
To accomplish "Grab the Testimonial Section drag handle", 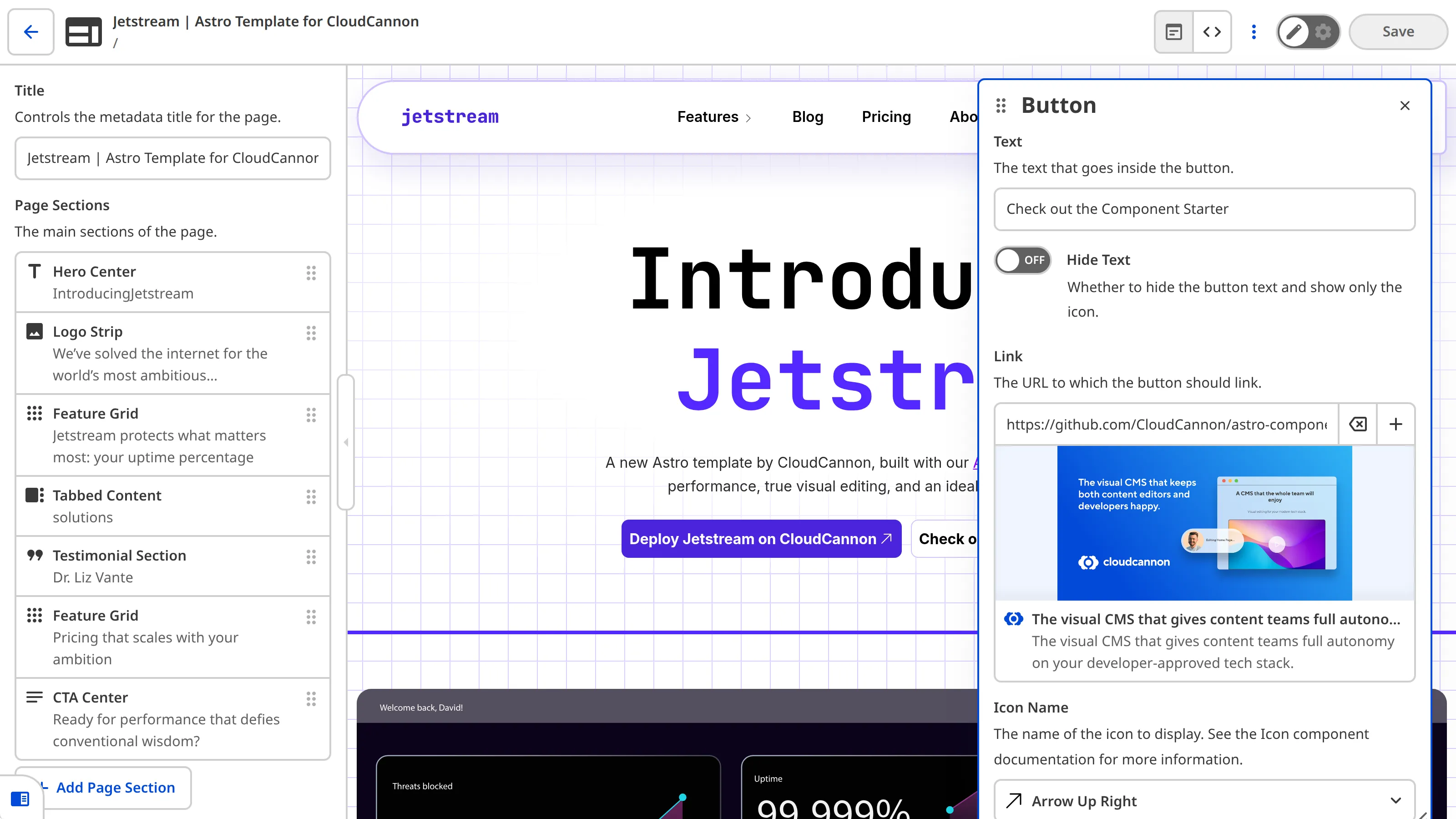I will click(311, 557).
